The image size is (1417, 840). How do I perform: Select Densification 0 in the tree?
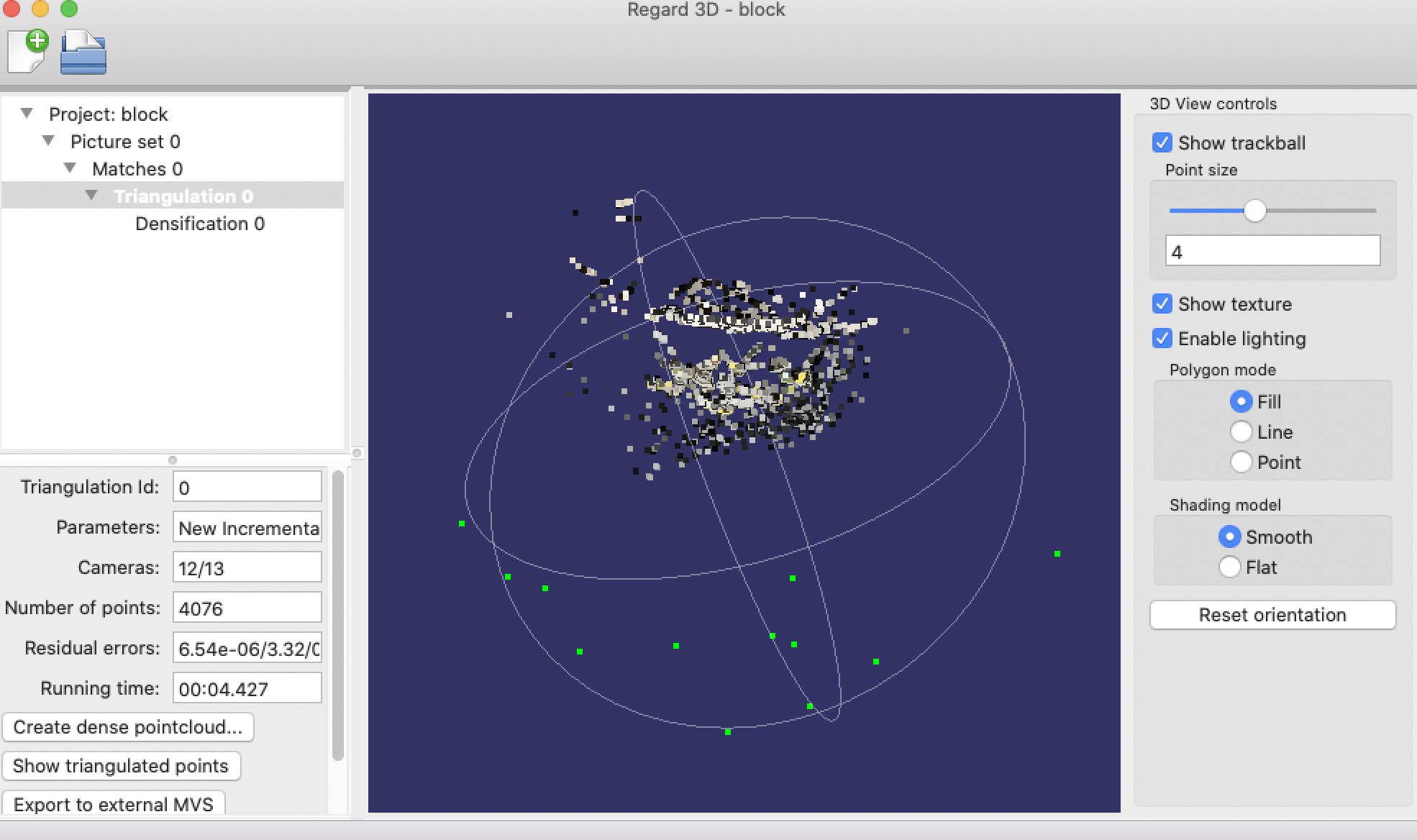(x=199, y=224)
